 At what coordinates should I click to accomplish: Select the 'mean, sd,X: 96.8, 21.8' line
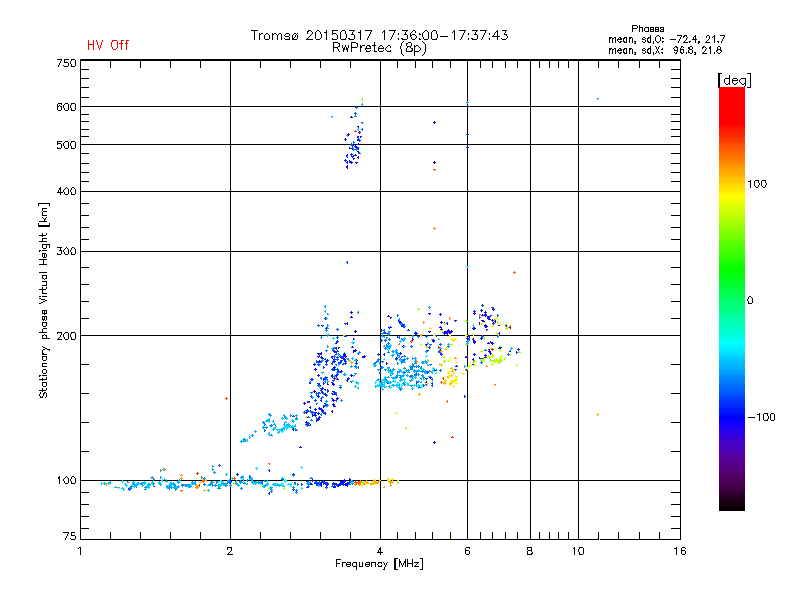tap(665, 50)
